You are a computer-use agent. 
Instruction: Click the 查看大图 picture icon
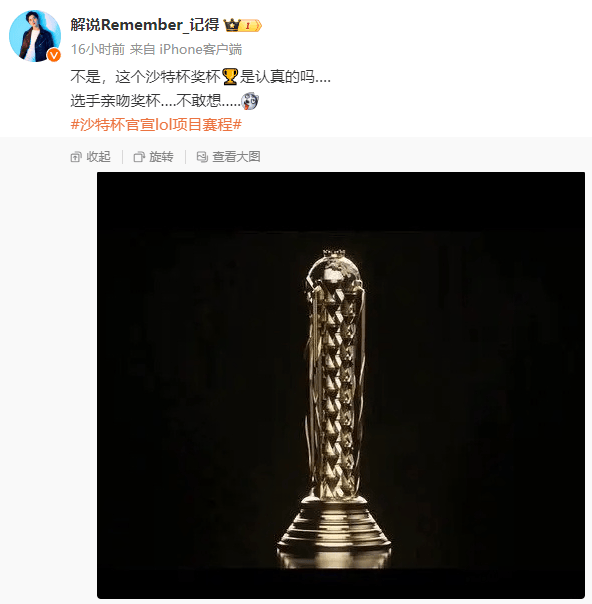tap(202, 157)
